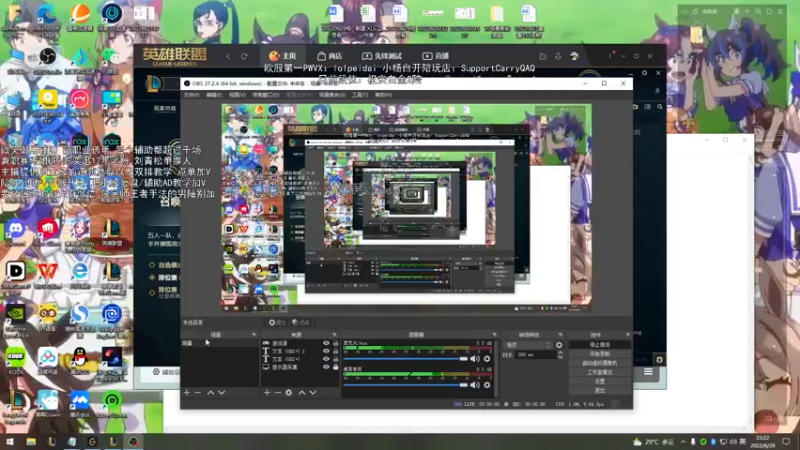Open OBS 场景集合(S) menu
Viewport: 800px width, 450px height.
pyautogui.click(x=332, y=95)
